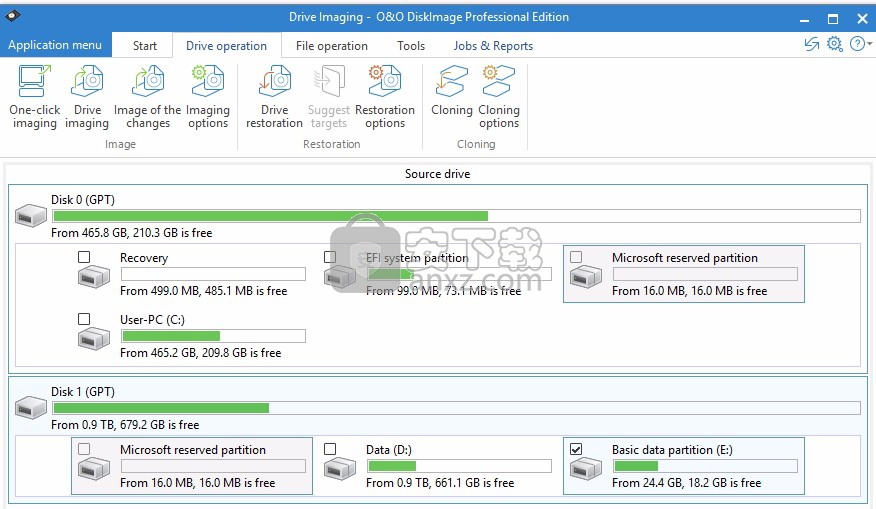
Task: Open Imaging options
Action: click(x=208, y=97)
